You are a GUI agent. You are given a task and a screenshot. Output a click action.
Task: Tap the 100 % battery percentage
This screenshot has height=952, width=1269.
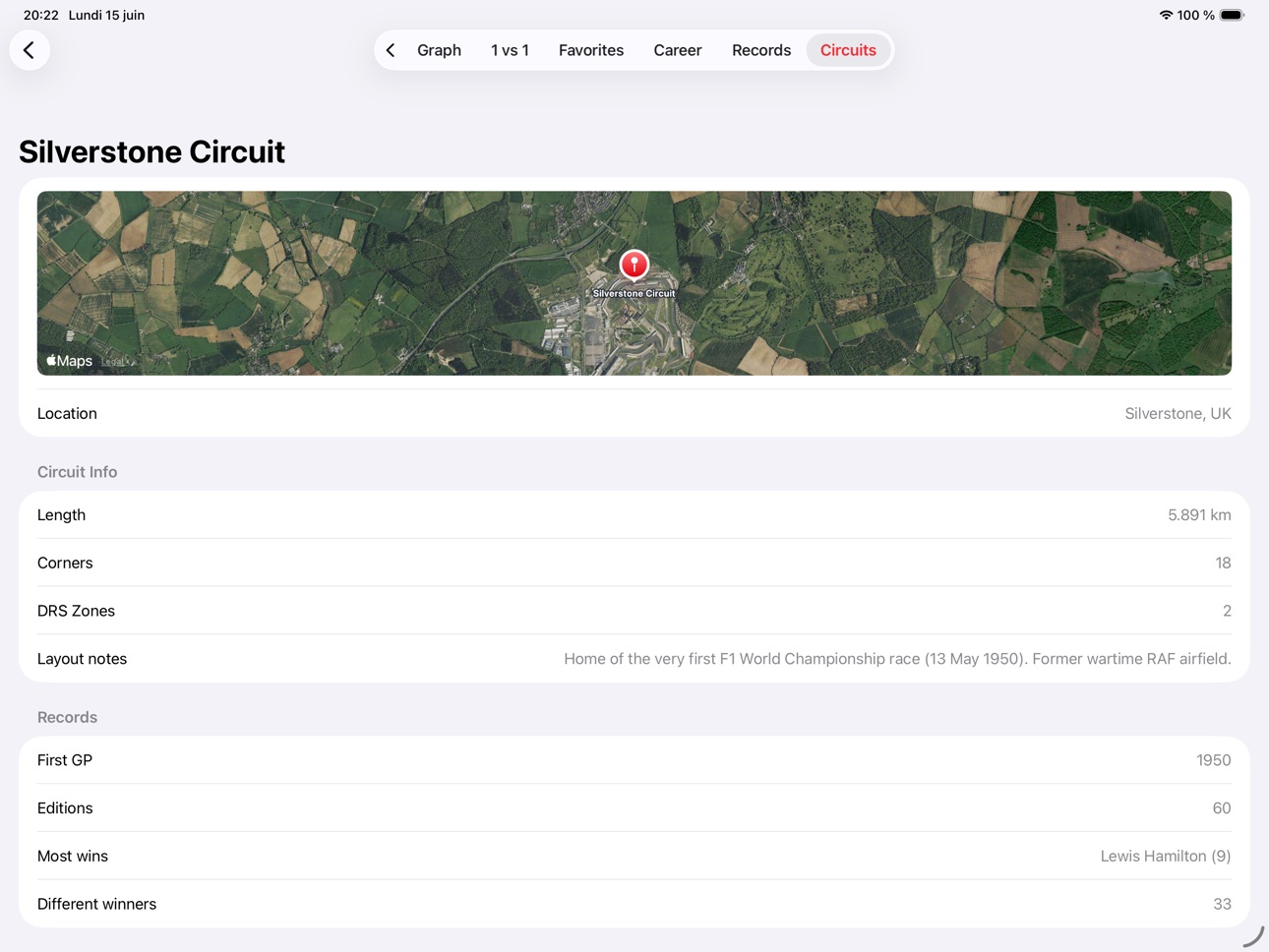click(x=1196, y=15)
